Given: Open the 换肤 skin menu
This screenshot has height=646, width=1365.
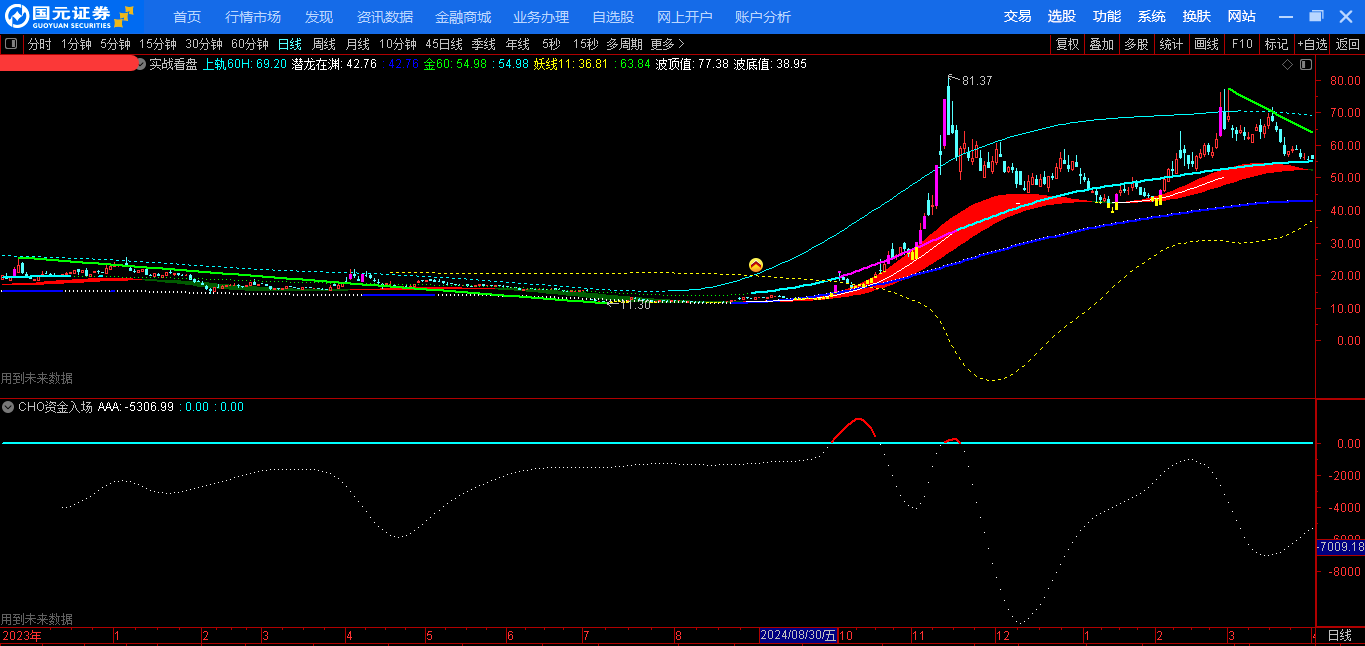Looking at the screenshot, I should [x=1197, y=16].
